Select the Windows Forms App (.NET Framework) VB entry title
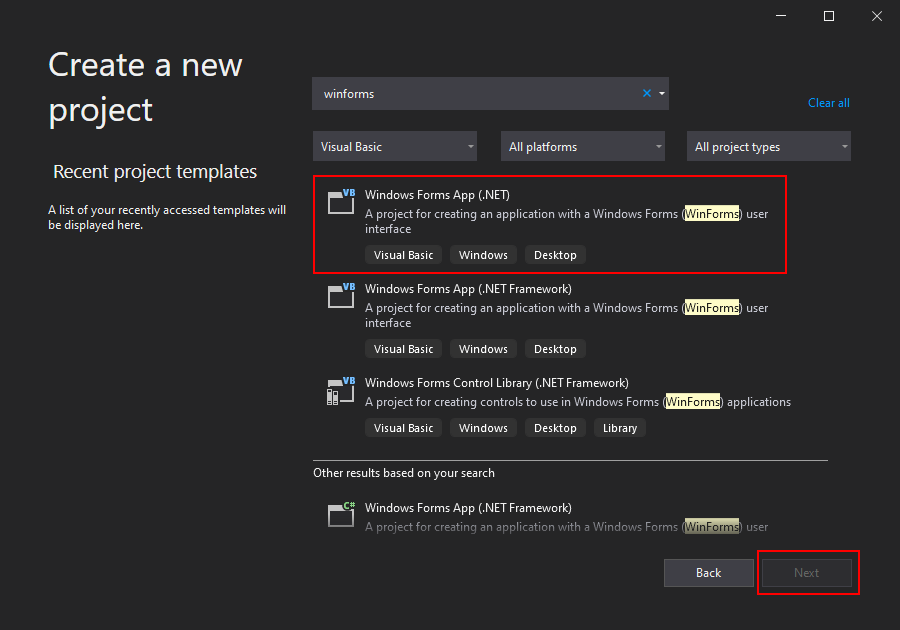The image size is (900, 630). (468, 289)
